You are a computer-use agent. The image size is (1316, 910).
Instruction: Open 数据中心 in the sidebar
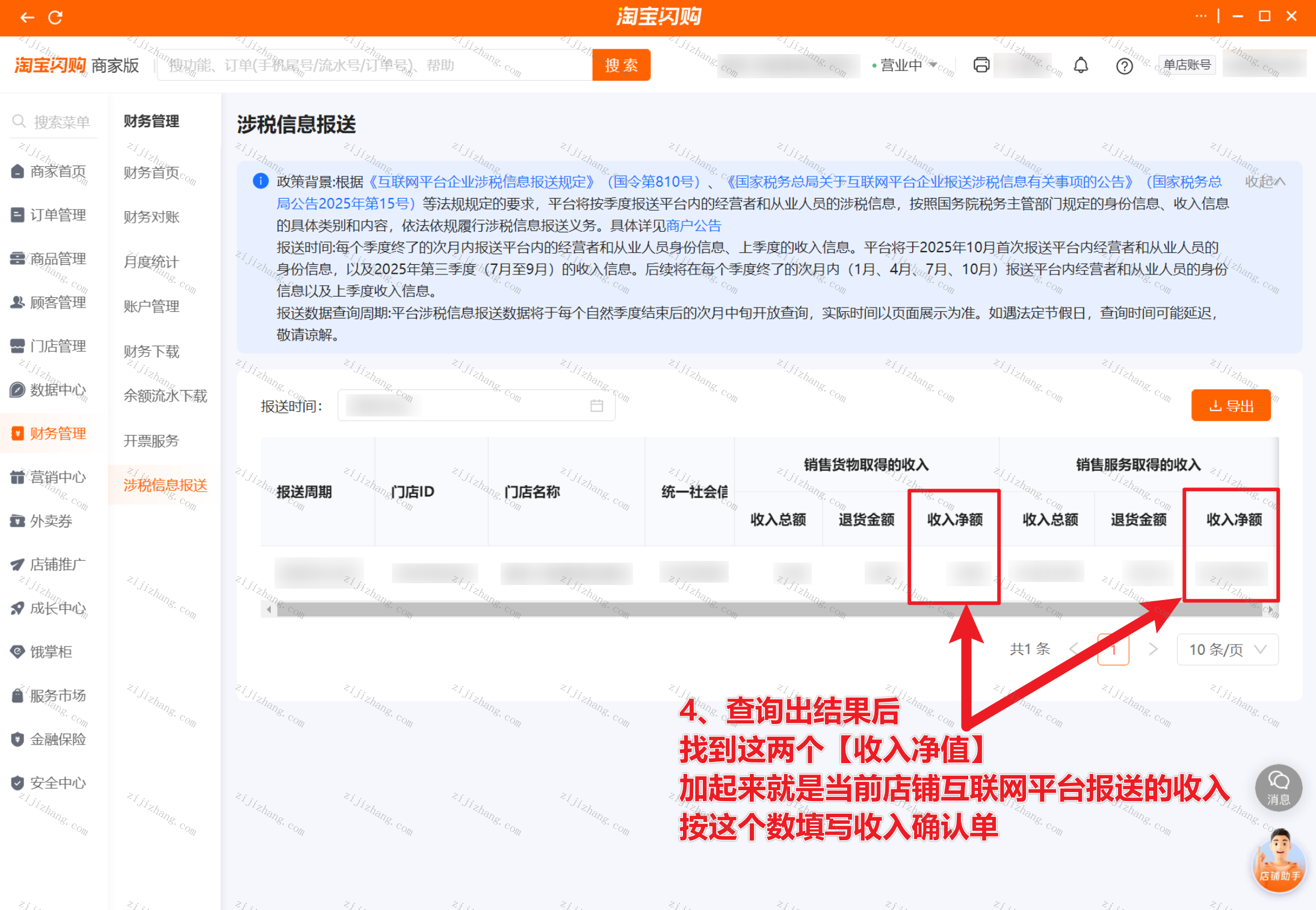tap(49, 390)
